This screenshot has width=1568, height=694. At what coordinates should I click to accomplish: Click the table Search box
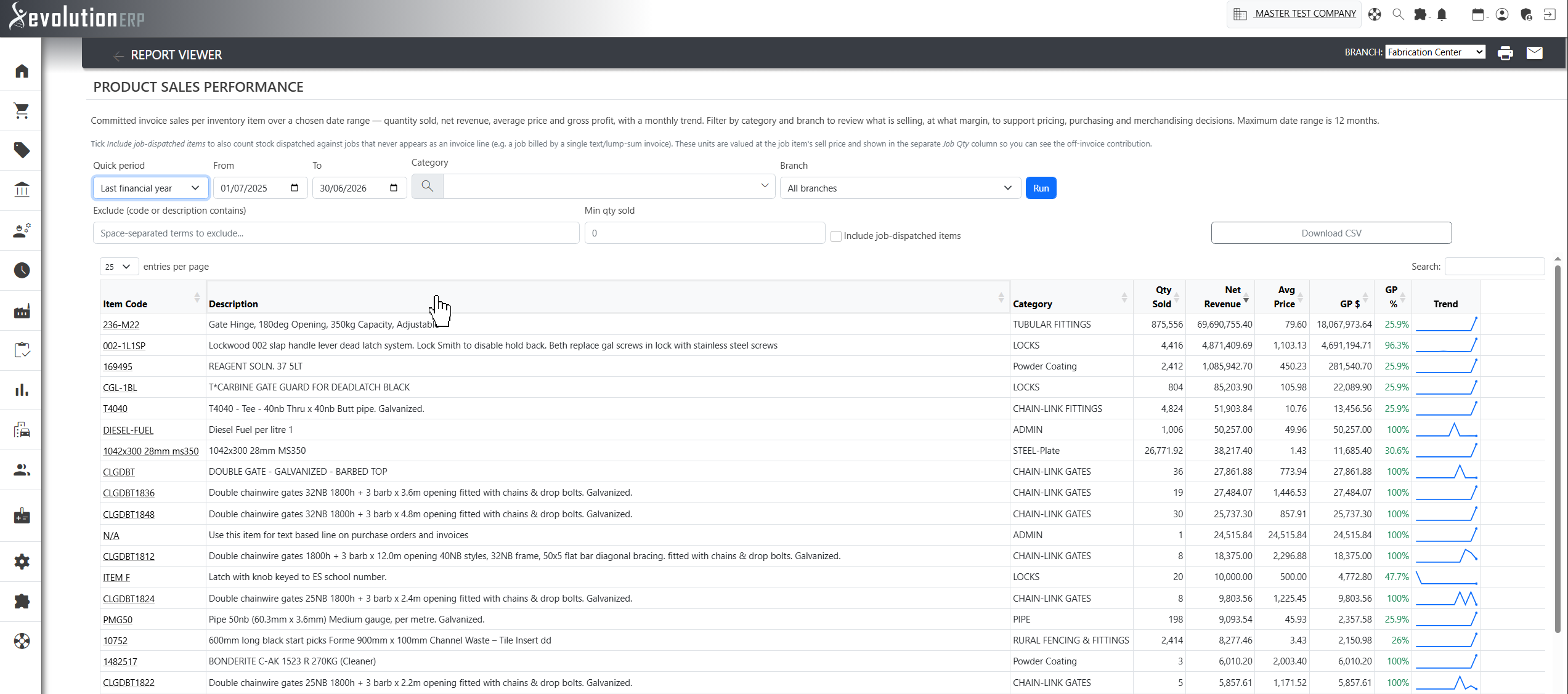[1494, 266]
